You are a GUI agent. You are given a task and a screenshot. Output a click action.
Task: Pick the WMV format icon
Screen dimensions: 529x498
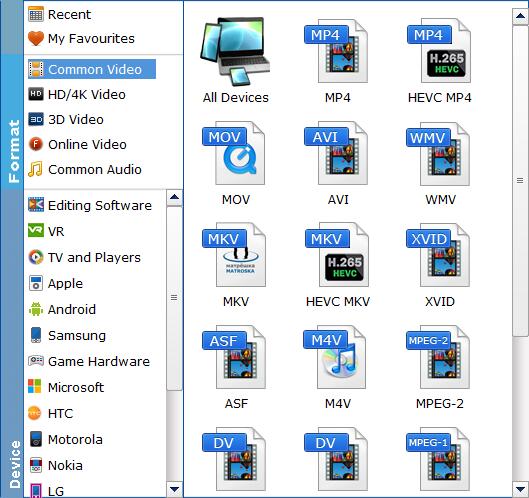click(438, 154)
